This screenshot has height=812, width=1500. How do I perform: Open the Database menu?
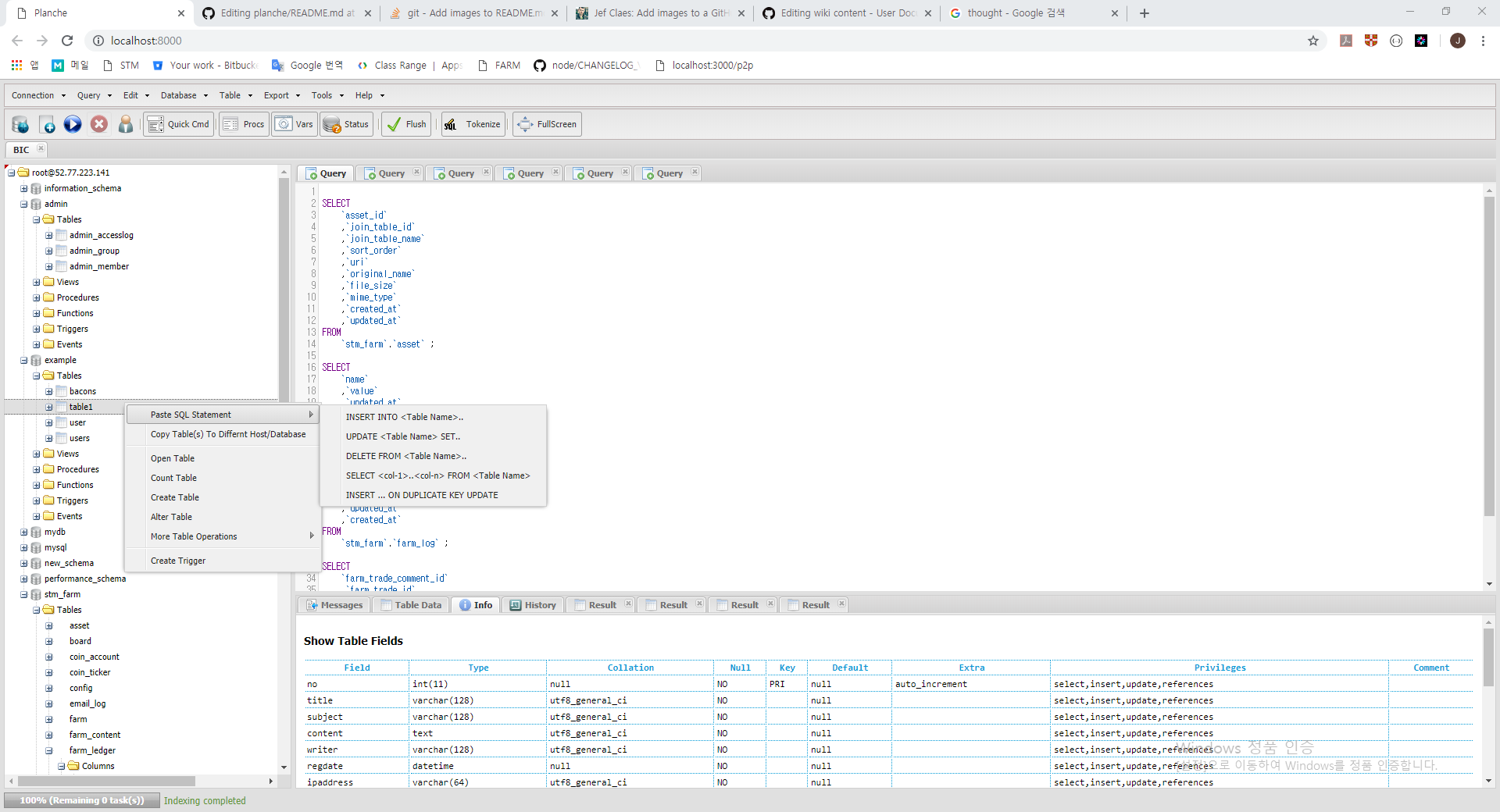click(x=184, y=95)
